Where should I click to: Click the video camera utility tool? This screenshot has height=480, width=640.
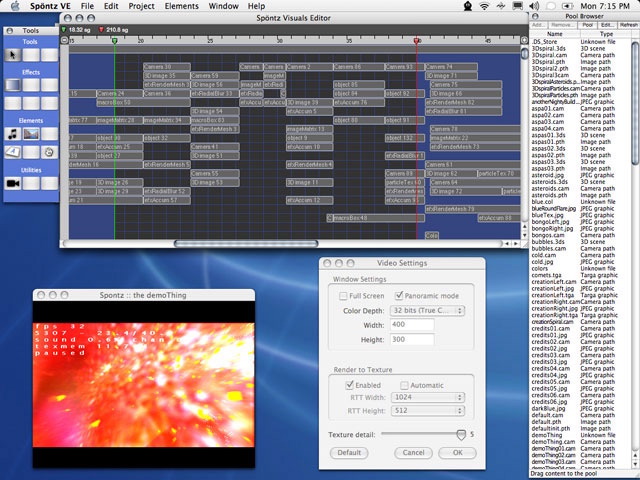[x=13, y=183]
